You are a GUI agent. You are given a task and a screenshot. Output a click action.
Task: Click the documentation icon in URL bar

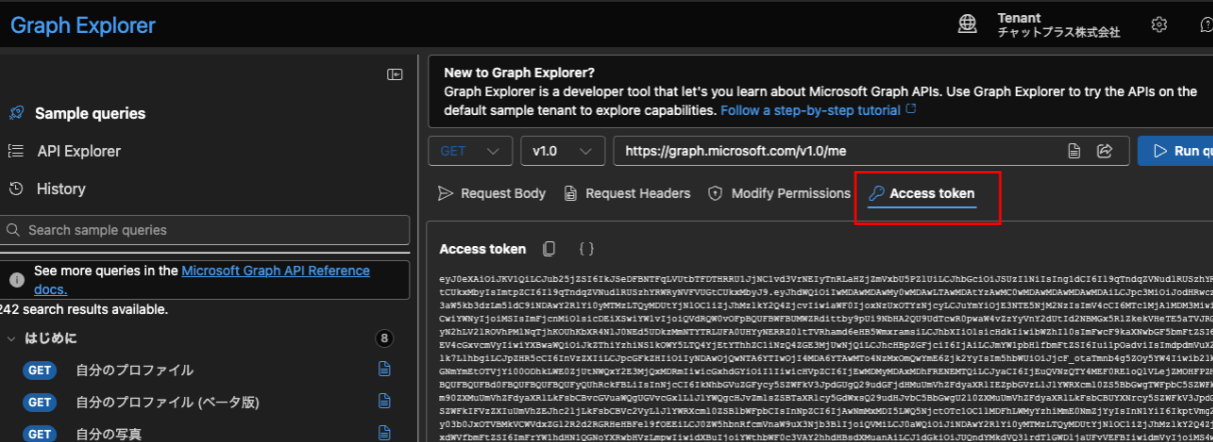point(1074,151)
